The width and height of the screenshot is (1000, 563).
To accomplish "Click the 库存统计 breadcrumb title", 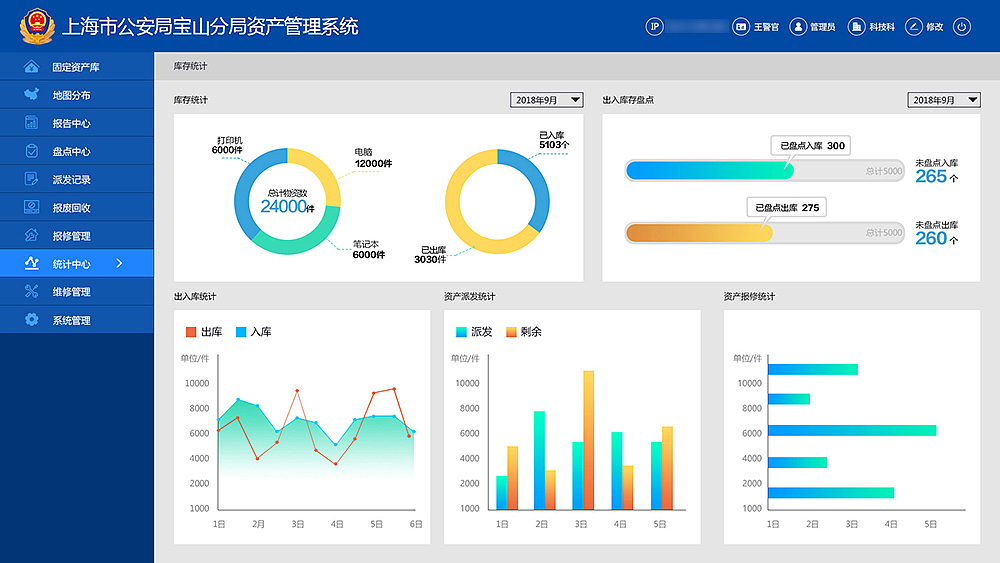I will point(190,66).
